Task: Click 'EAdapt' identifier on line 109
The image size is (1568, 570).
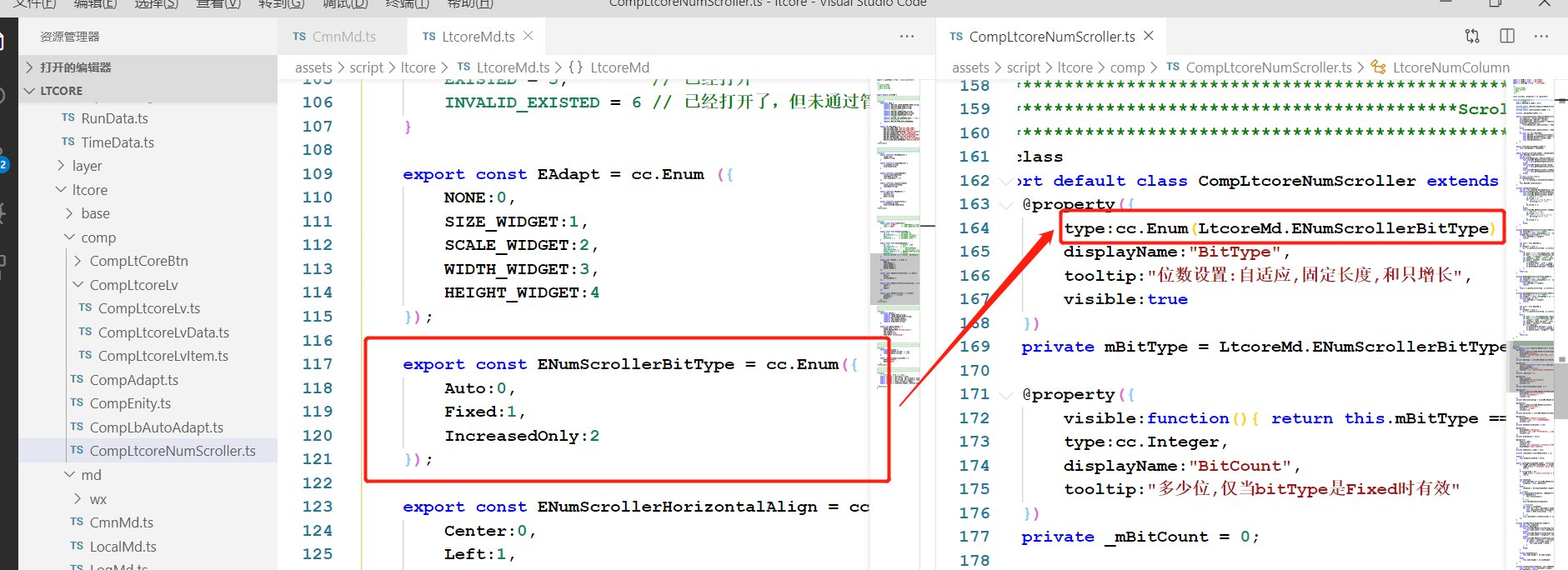Action: coord(569,174)
